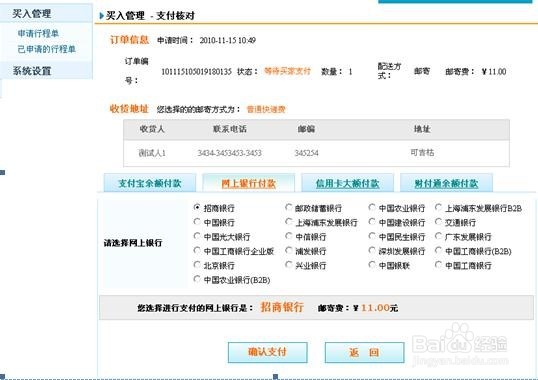Click the 返回 button
The width and height of the screenshot is (538, 380).
(364, 352)
